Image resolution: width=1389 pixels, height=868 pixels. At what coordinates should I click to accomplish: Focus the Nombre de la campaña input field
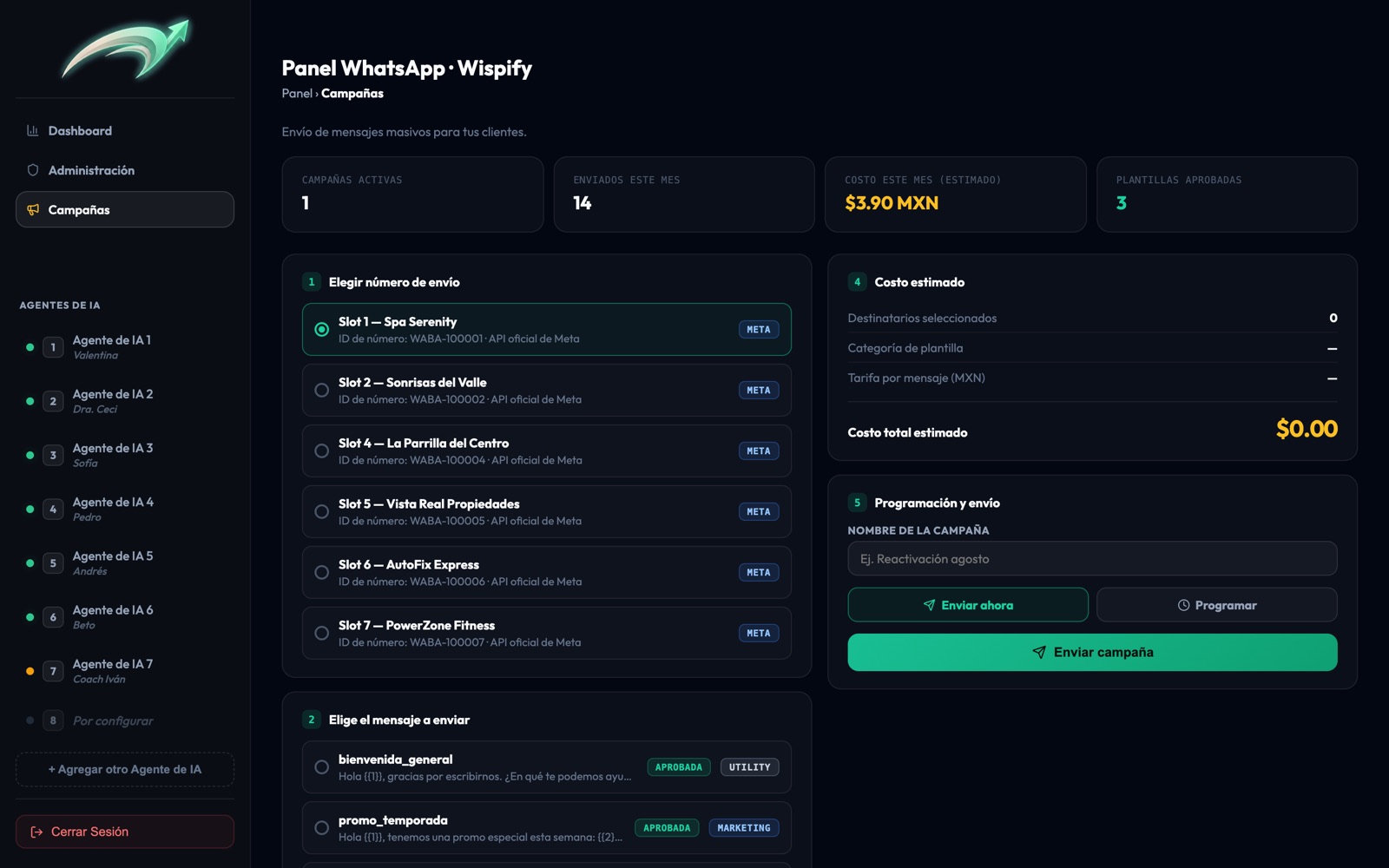(1092, 559)
